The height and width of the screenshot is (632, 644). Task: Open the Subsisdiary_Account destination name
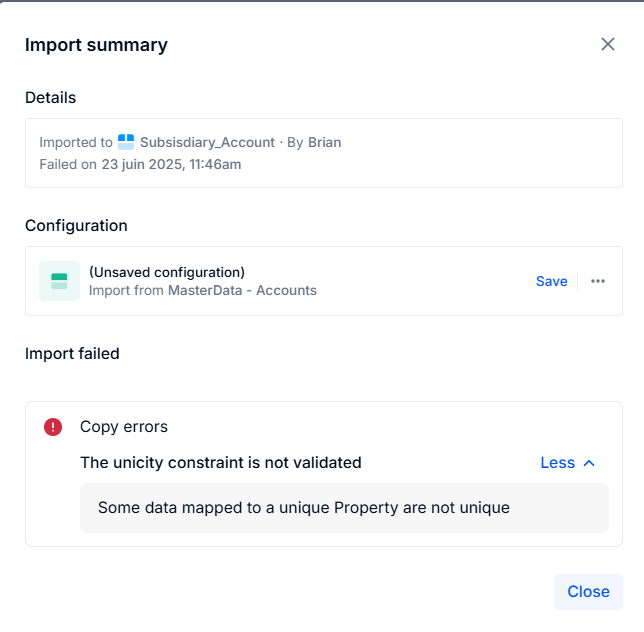click(207, 142)
